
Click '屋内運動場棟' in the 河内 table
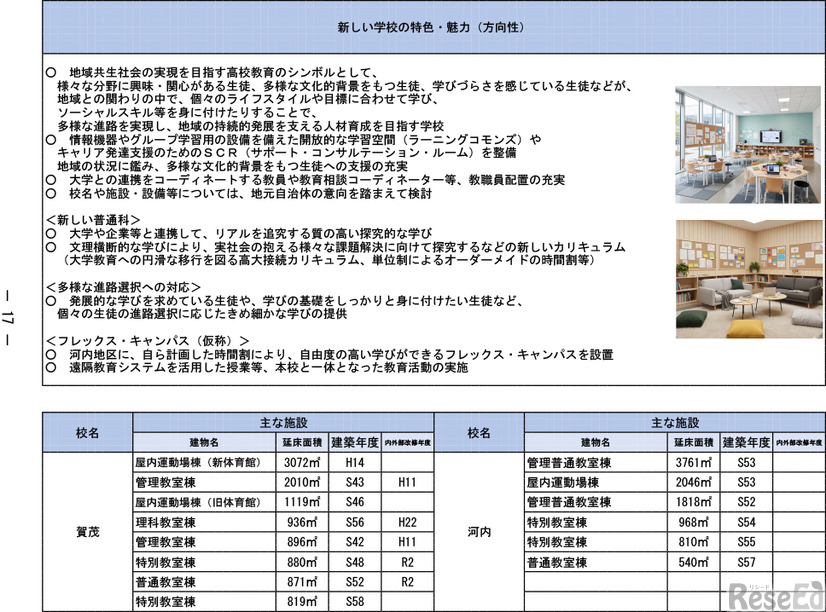click(x=563, y=482)
